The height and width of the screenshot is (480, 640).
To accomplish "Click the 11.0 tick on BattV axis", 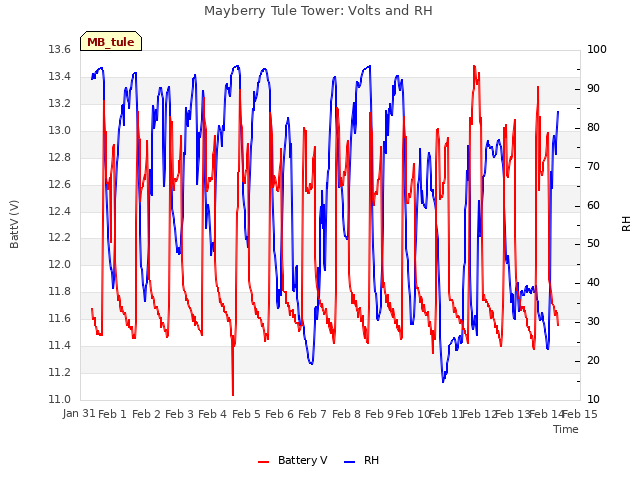I will pyautogui.click(x=60, y=400).
